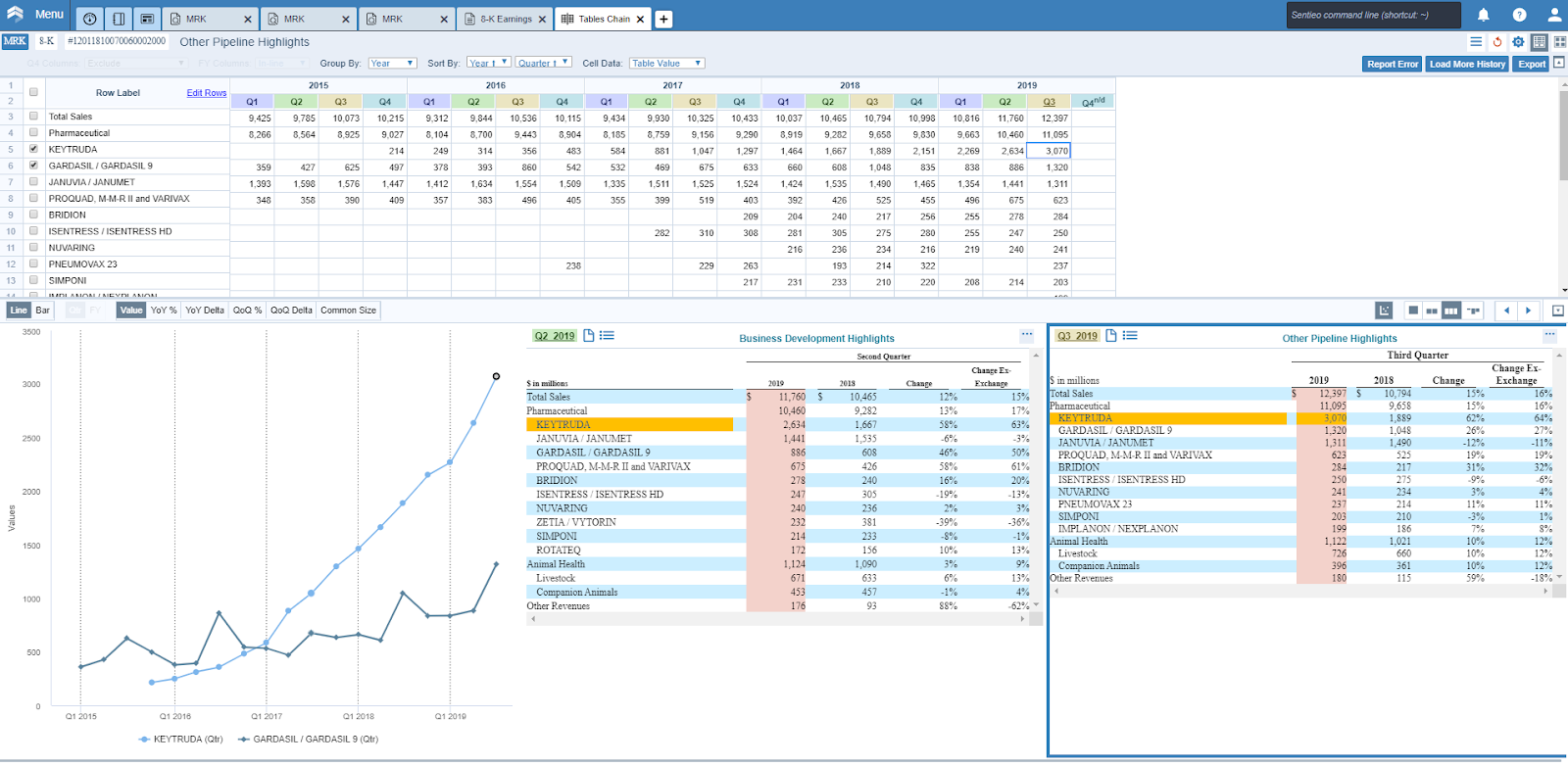The height and width of the screenshot is (766, 1568).
Task: Open the user profile icon
Action: [1554, 15]
